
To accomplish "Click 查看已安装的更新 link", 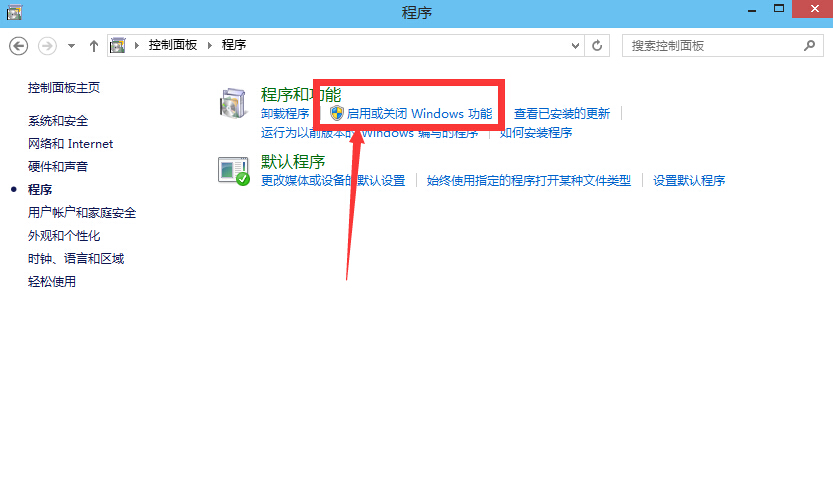I will (562, 114).
